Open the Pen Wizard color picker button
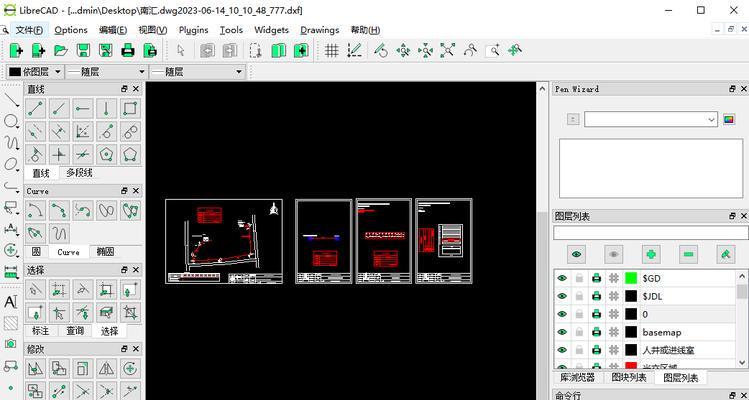This screenshot has width=749, height=400. click(729, 119)
